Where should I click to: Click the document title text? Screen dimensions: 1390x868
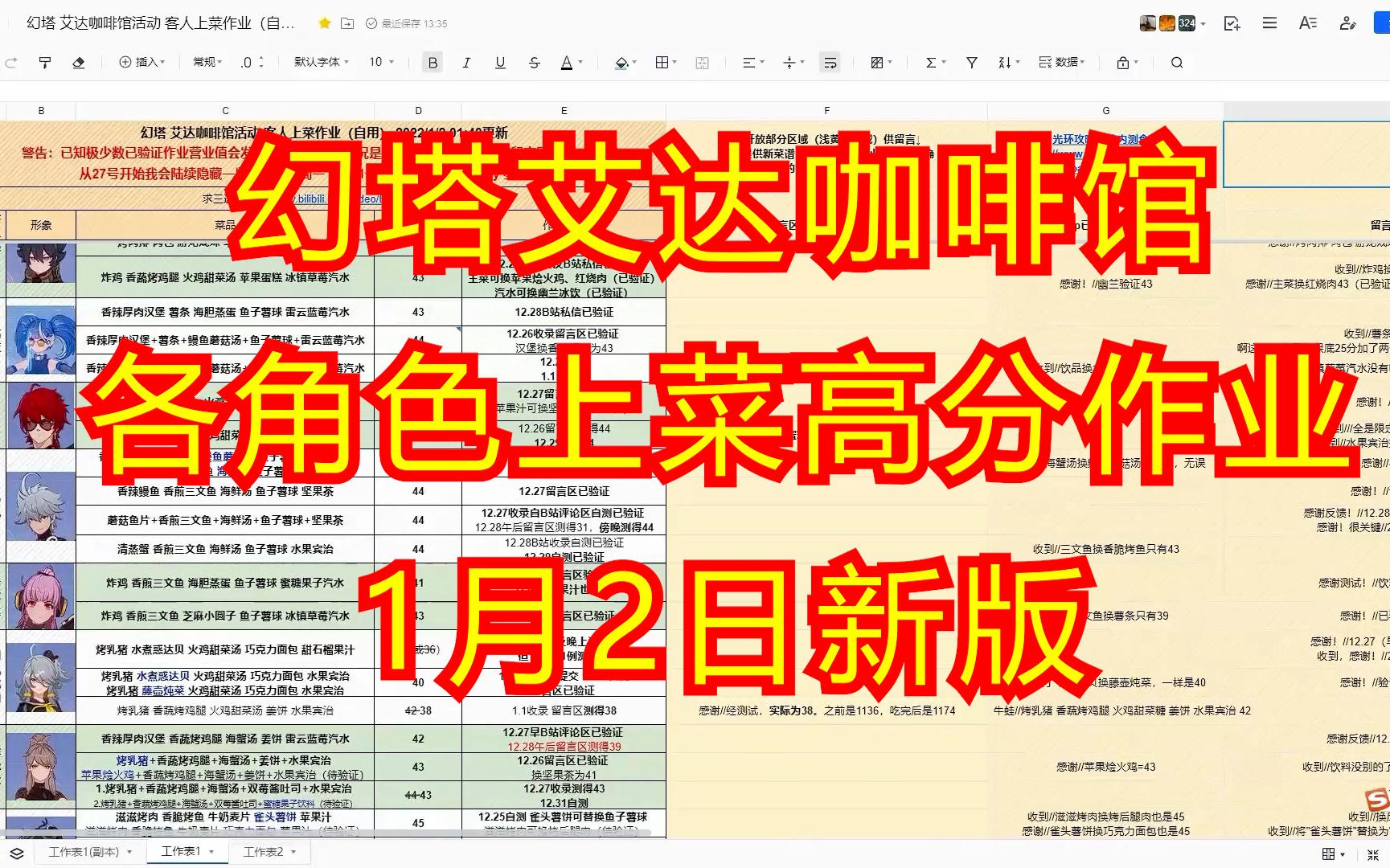[x=160, y=23]
